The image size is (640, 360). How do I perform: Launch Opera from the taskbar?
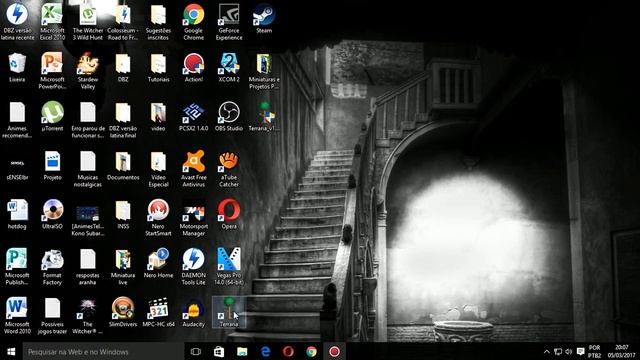click(x=288, y=351)
